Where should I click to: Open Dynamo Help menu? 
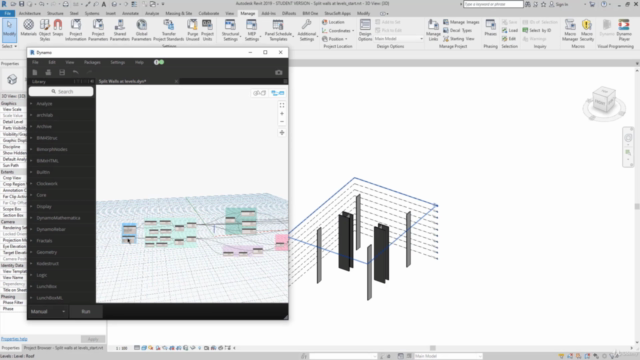click(139, 62)
